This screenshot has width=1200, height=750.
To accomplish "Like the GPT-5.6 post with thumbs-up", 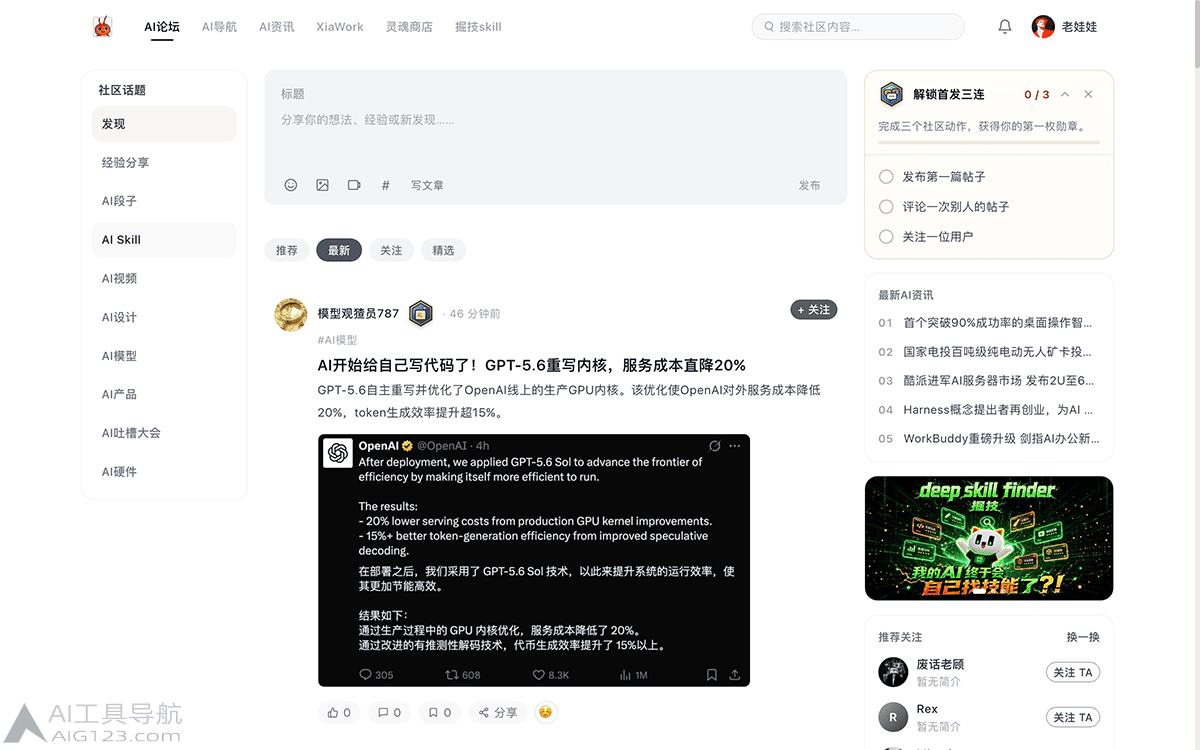I will point(339,712).
